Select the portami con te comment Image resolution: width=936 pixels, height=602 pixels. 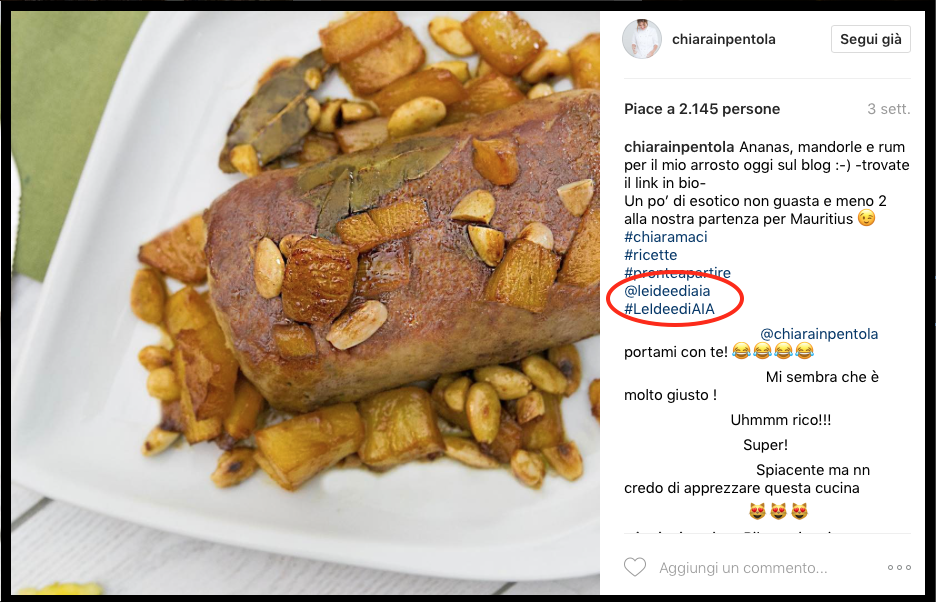(x=719, y=352)
